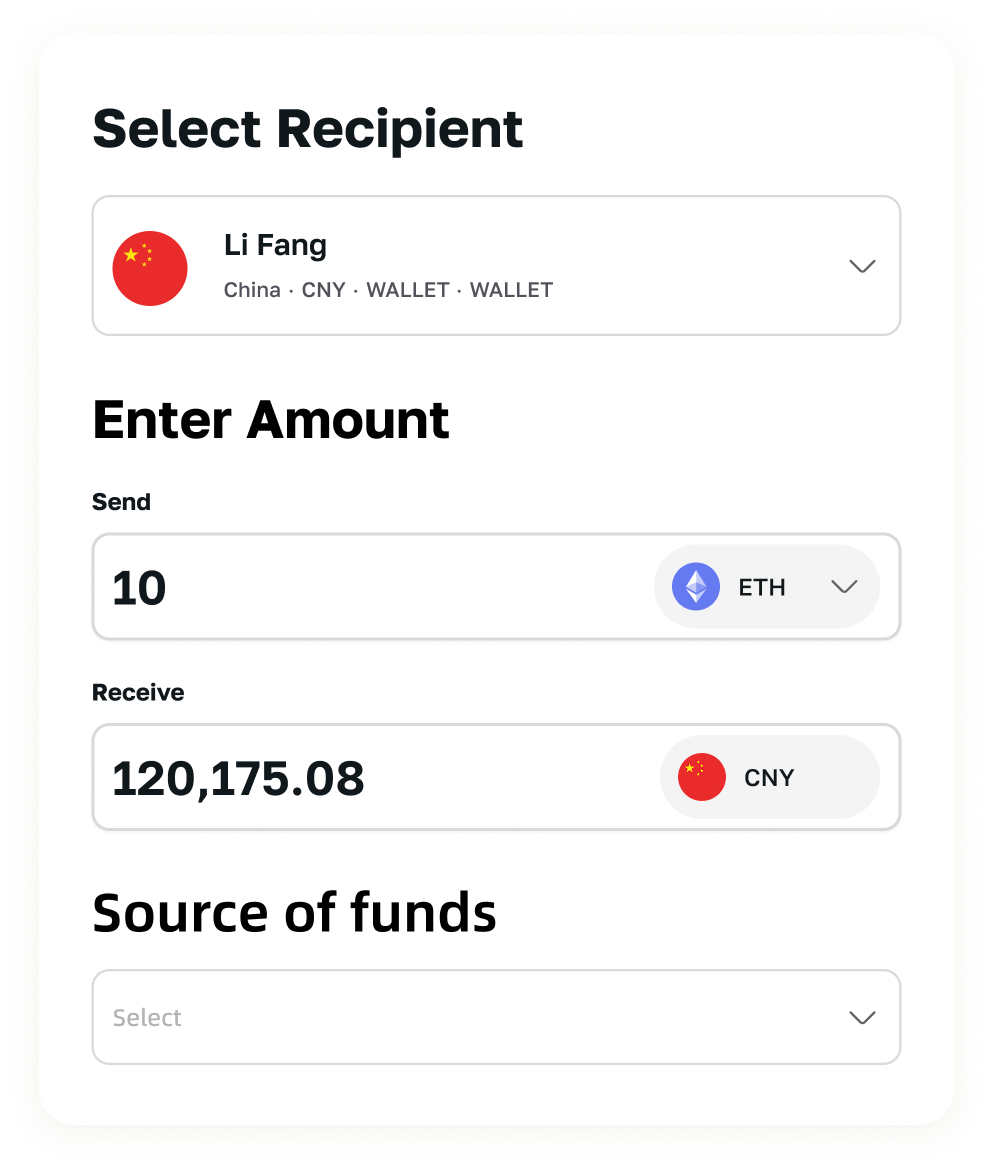992x1169 pixels.
Task: Expand the recipient chevron arrow
Action: [x=862, y=266]
